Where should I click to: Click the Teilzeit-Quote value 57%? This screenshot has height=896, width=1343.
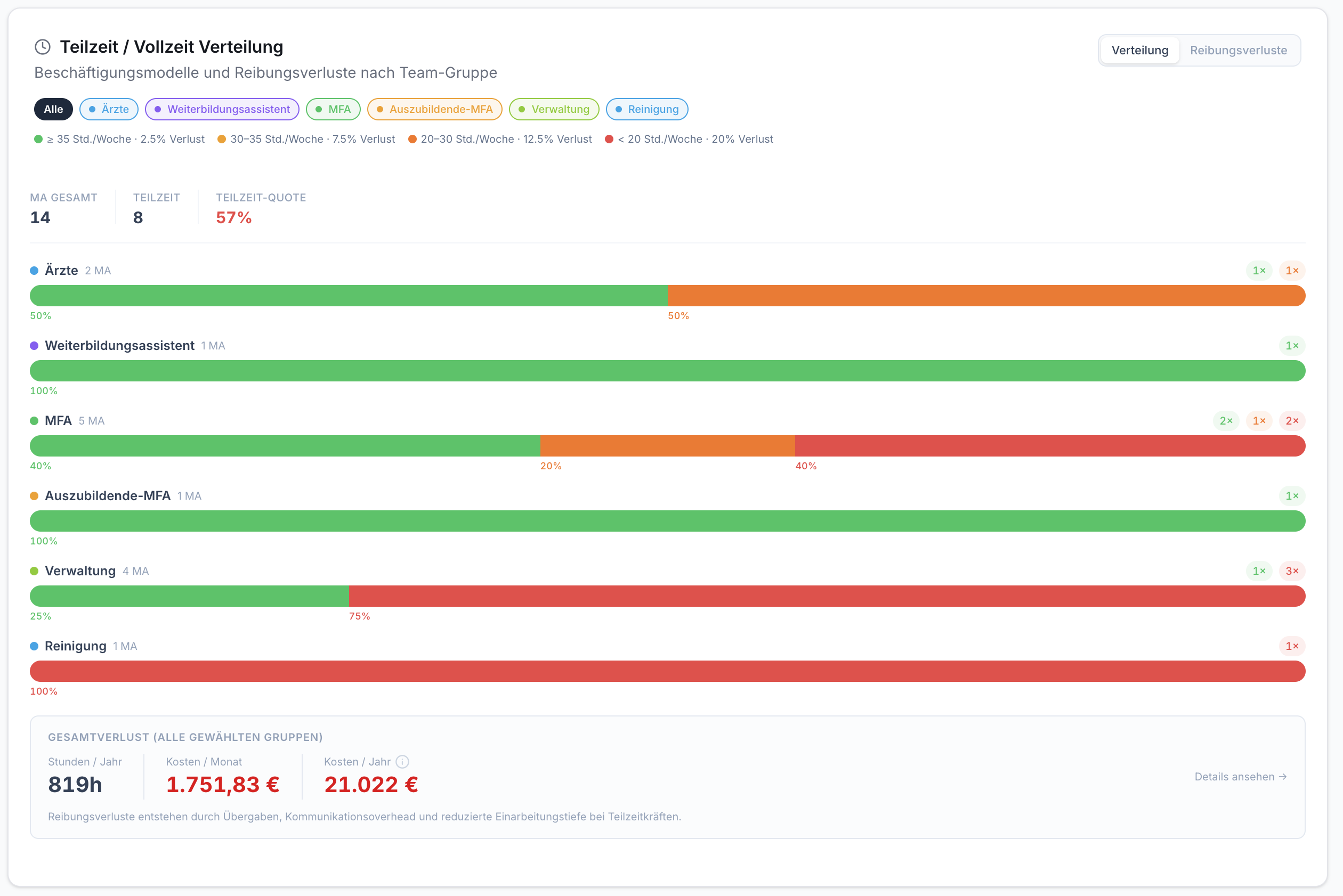pyautogui.click(x=234, y=218)
